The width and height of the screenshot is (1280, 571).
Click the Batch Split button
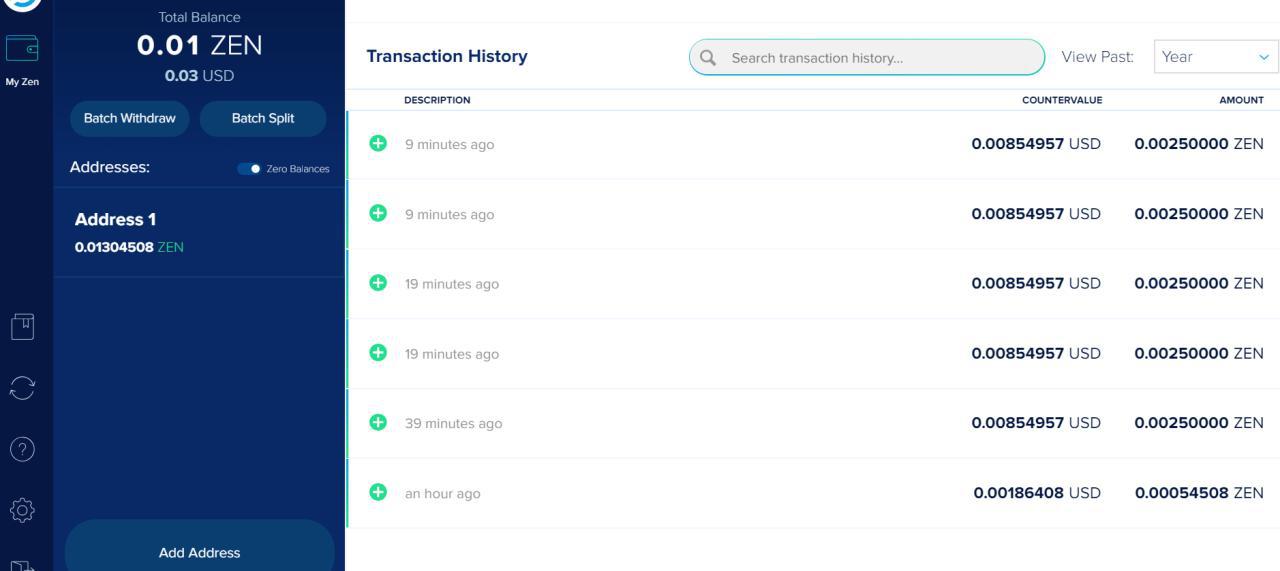263,118
